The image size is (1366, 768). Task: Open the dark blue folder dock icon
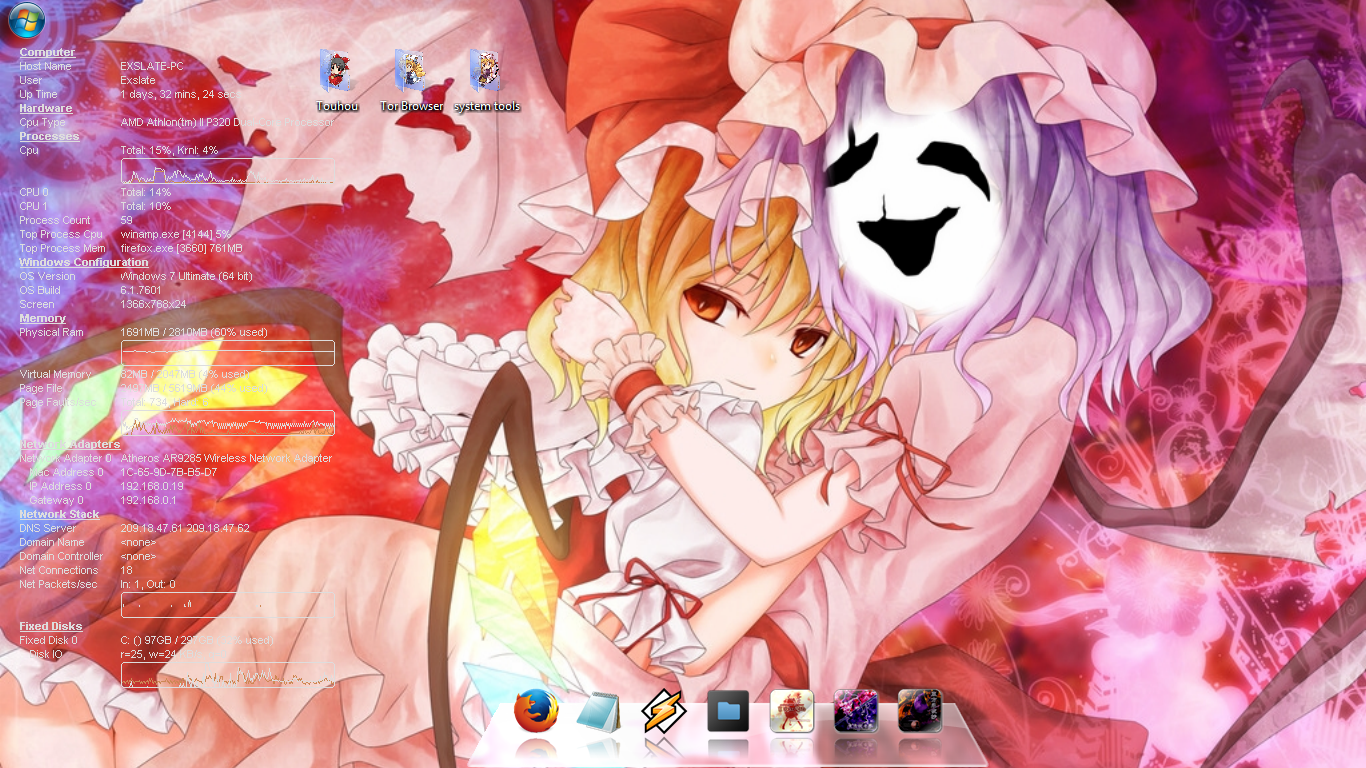tap(728, 711)
